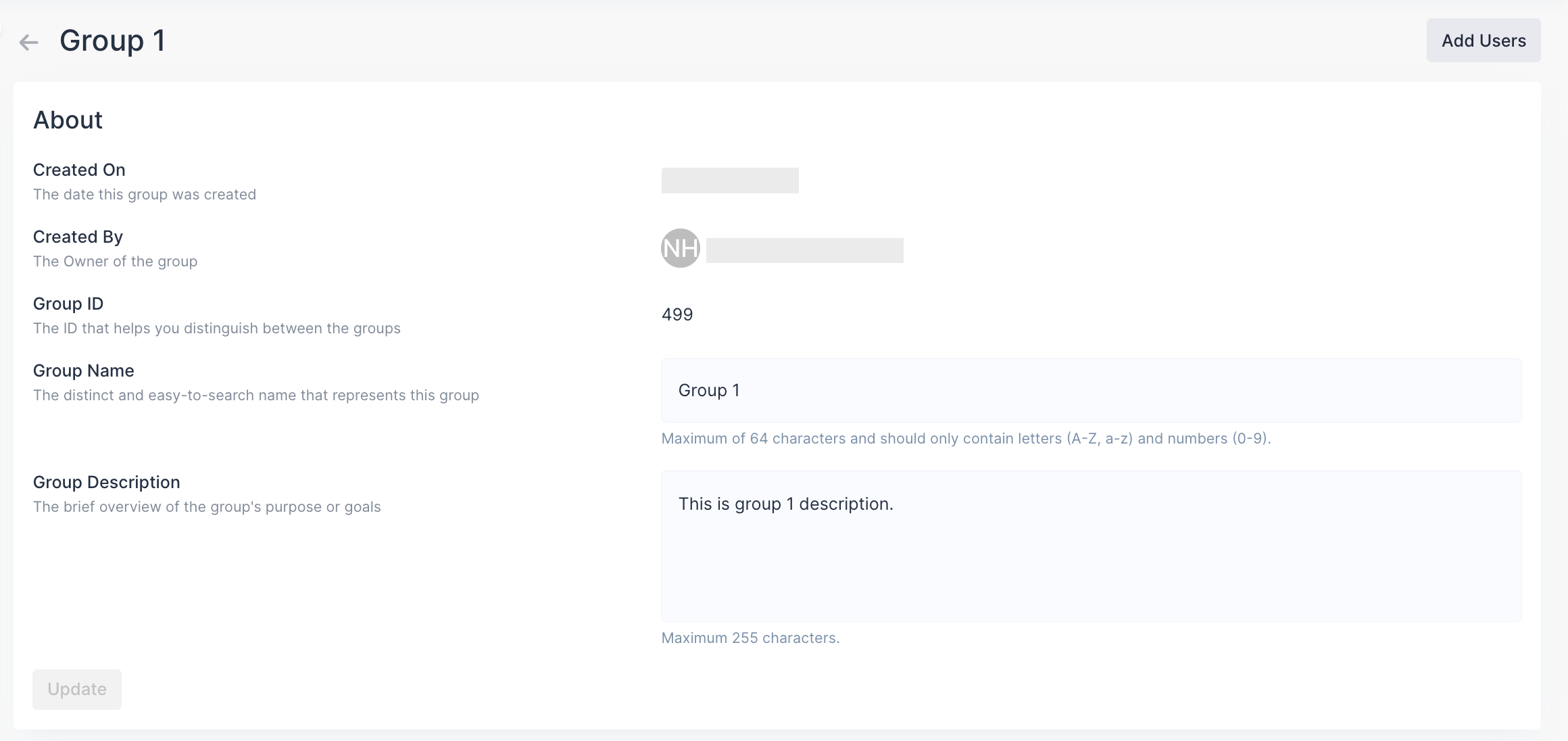Click the Group Description label
Image resolution: width=1568 pixels, height=741 pixels.
tap(106, 481)
